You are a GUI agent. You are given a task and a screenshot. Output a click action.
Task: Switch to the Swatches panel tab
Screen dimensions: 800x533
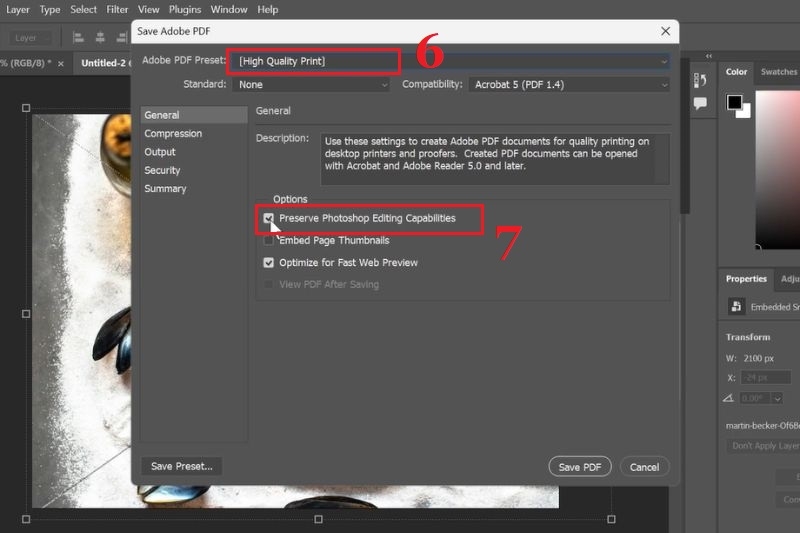coord(778,72)
